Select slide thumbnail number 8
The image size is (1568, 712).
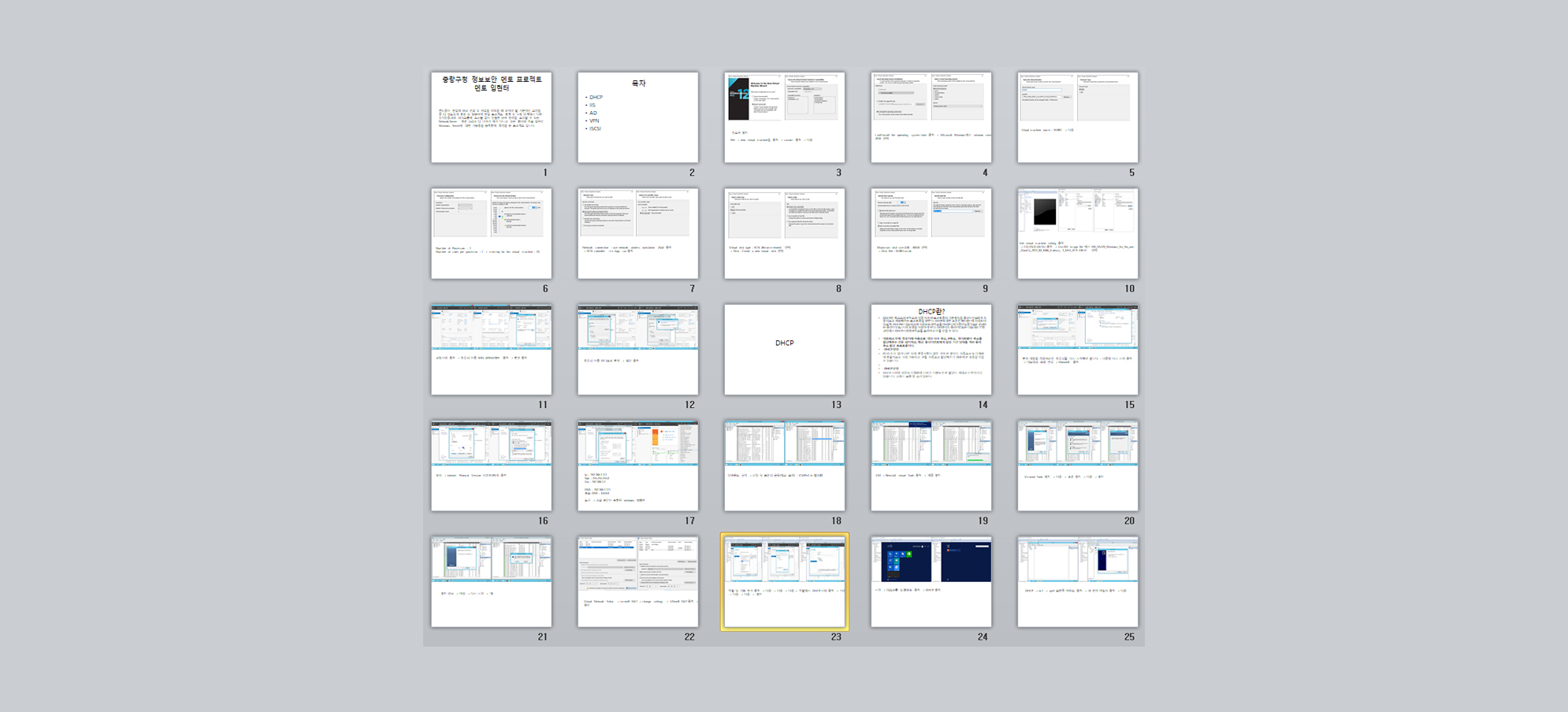[784, 233]
